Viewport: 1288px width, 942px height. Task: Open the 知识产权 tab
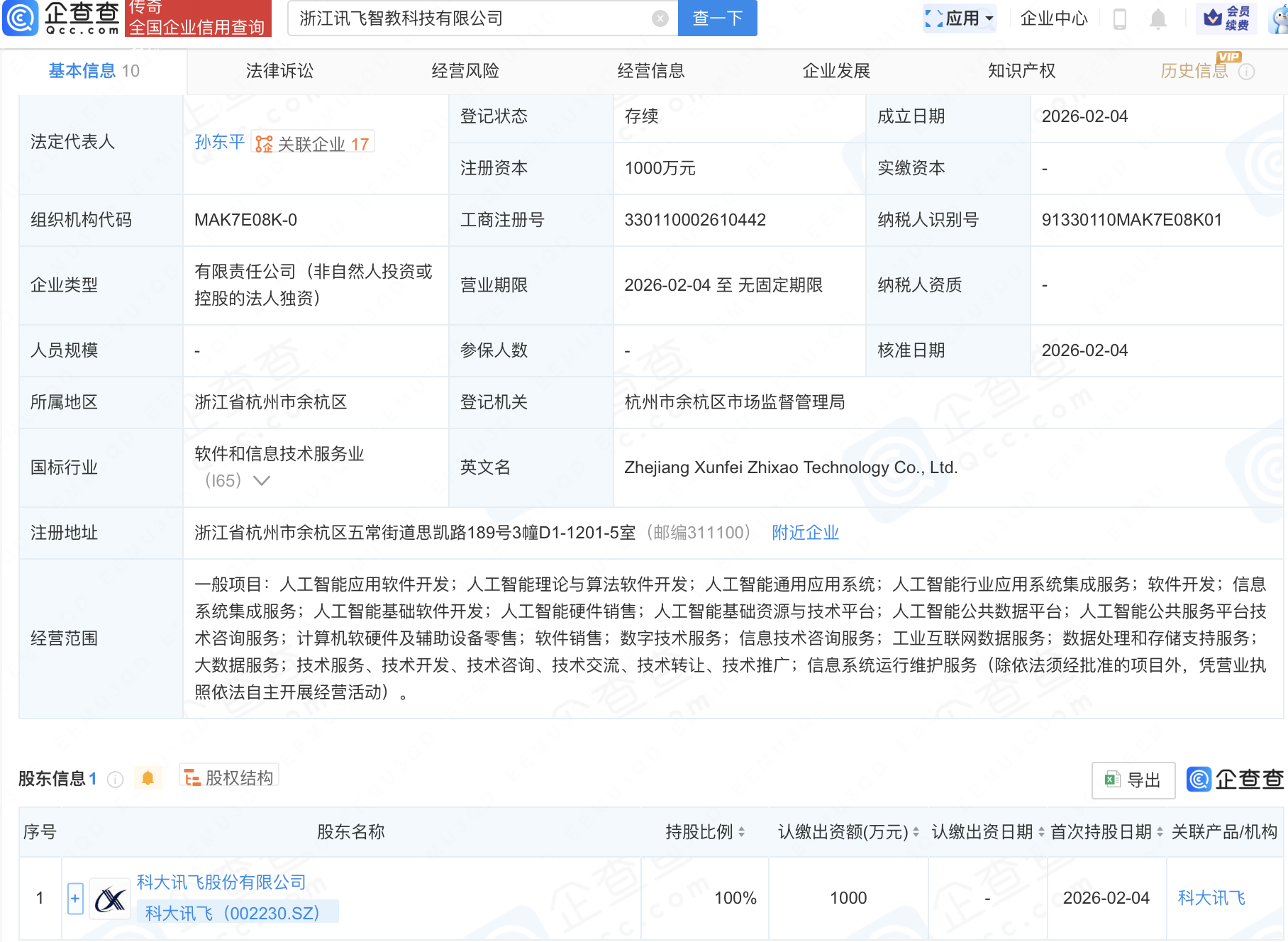click(1021, 70)
